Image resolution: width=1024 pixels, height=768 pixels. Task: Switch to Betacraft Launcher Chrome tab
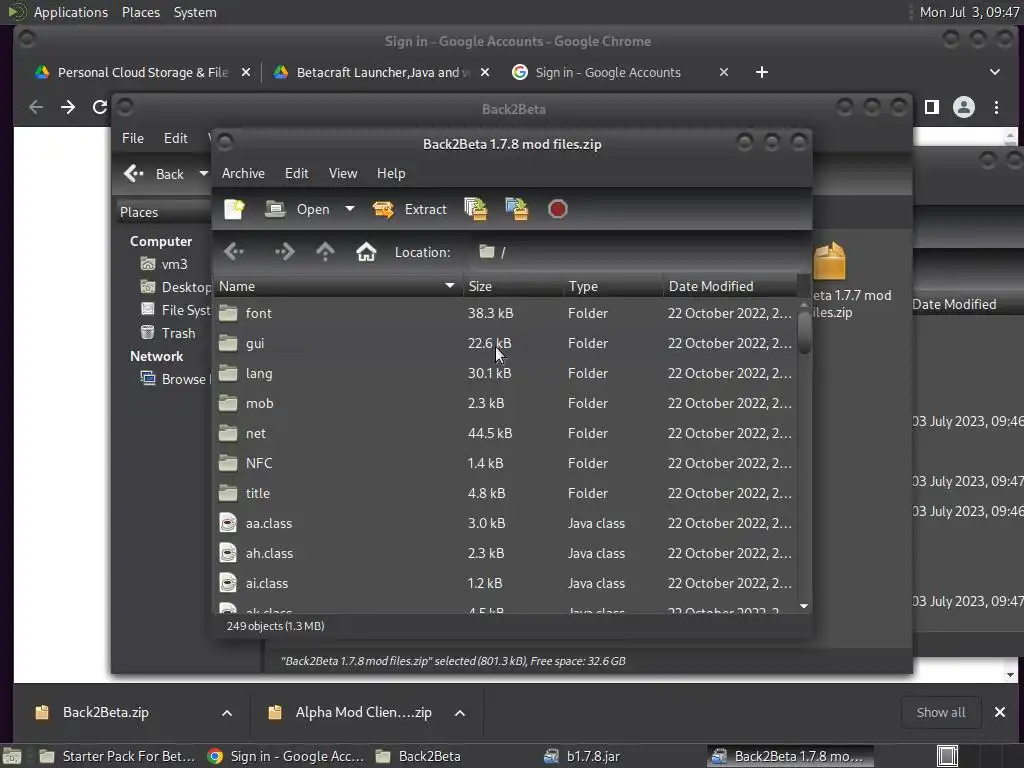[383, 72]
